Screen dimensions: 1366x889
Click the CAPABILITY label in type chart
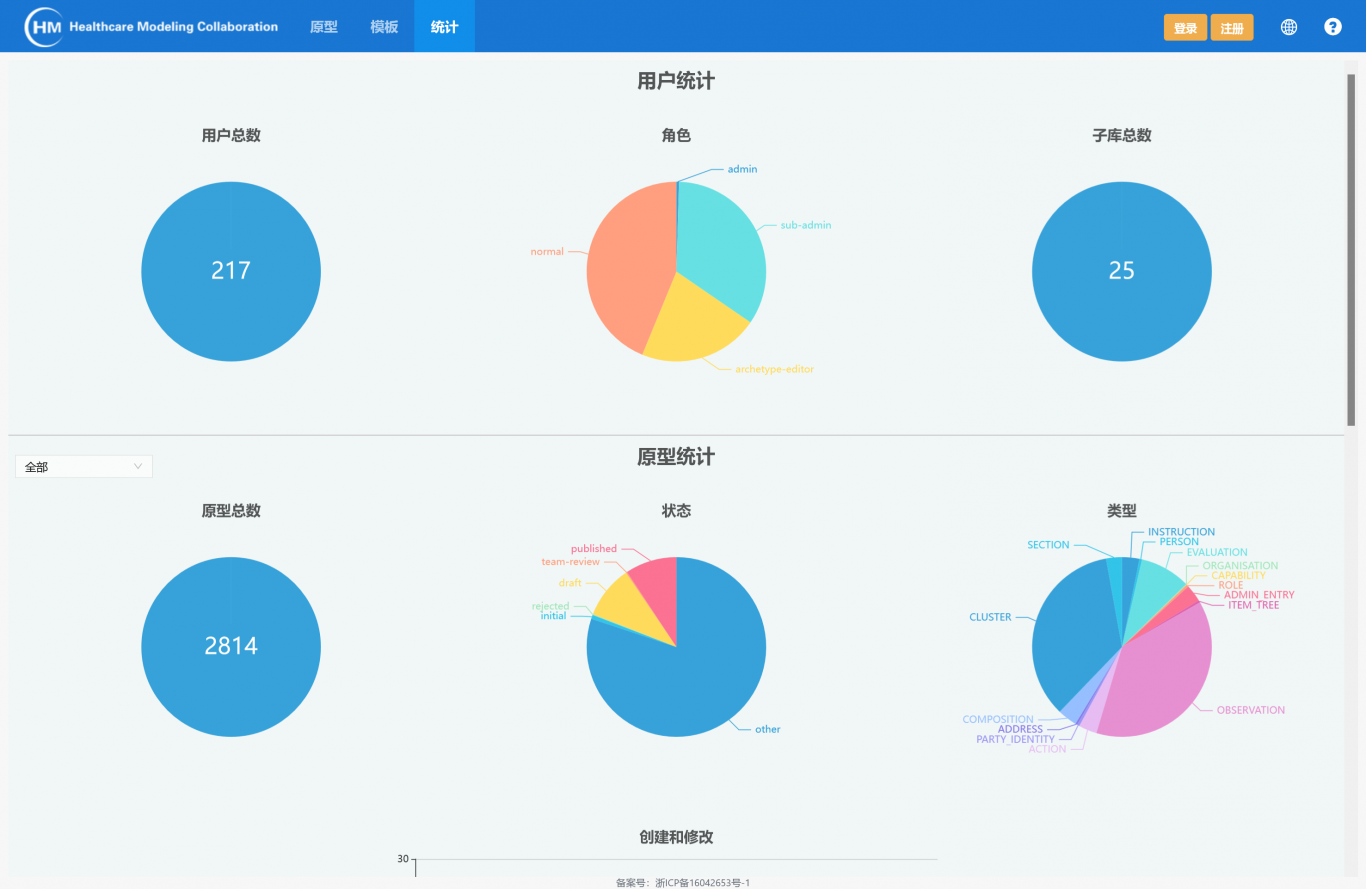[x=1238, y=575]
